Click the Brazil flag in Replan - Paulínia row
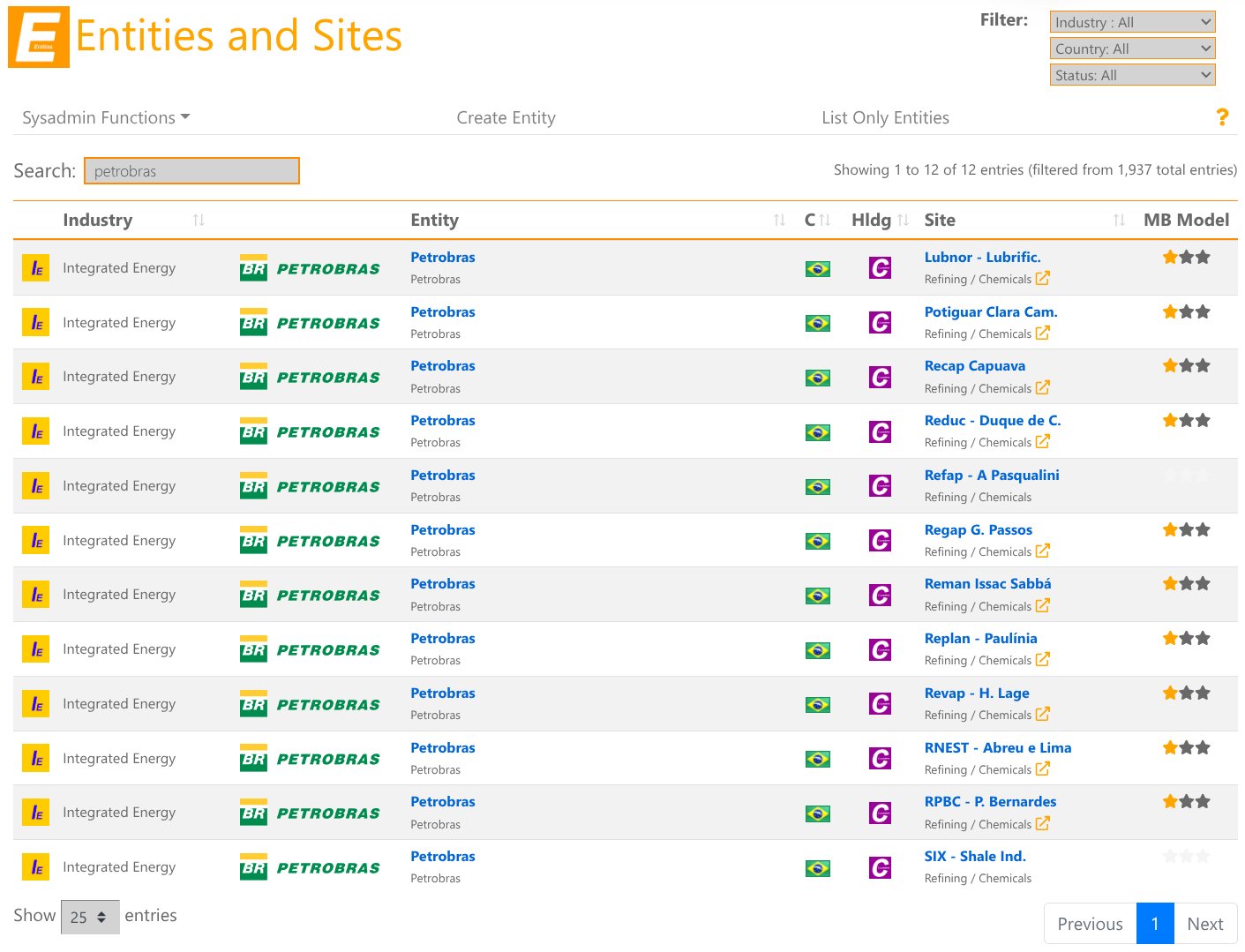1245x952 pixels. click(818, 650)
